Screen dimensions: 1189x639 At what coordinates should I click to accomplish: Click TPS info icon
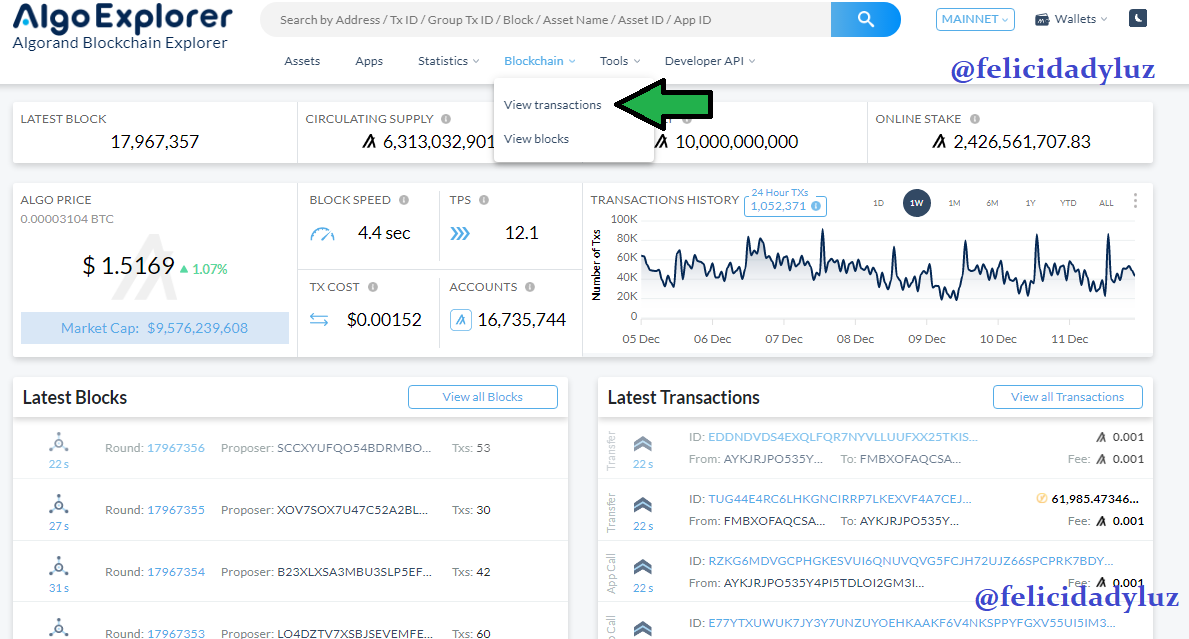tap(484, 200)
